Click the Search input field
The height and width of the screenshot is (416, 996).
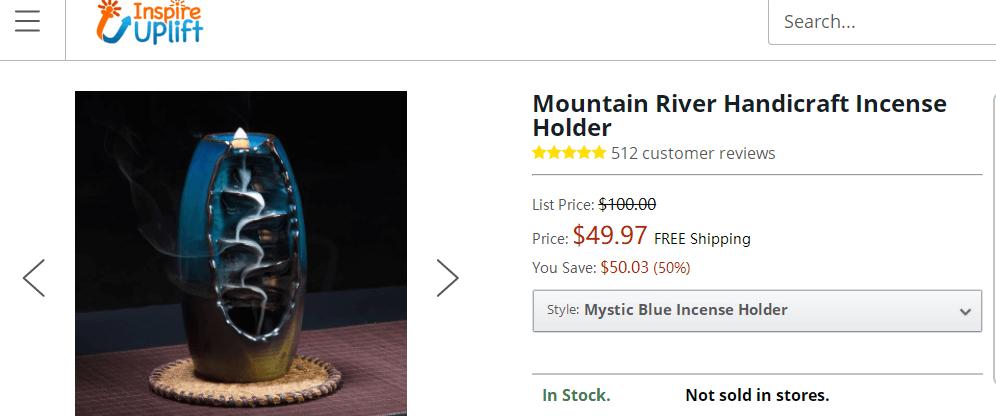(x=880, y=22)
